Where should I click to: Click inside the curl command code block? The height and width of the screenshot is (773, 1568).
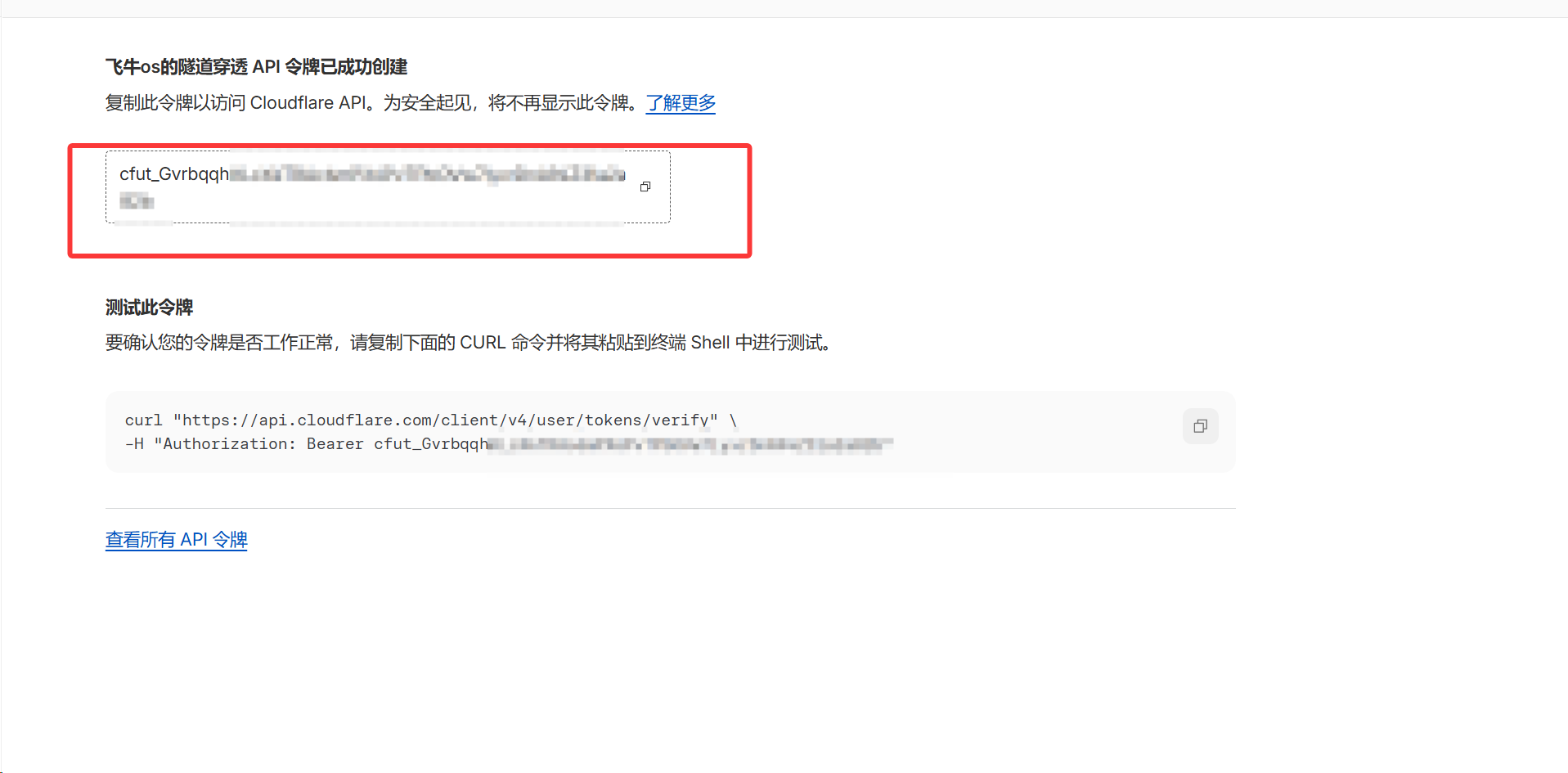[670, 432]
